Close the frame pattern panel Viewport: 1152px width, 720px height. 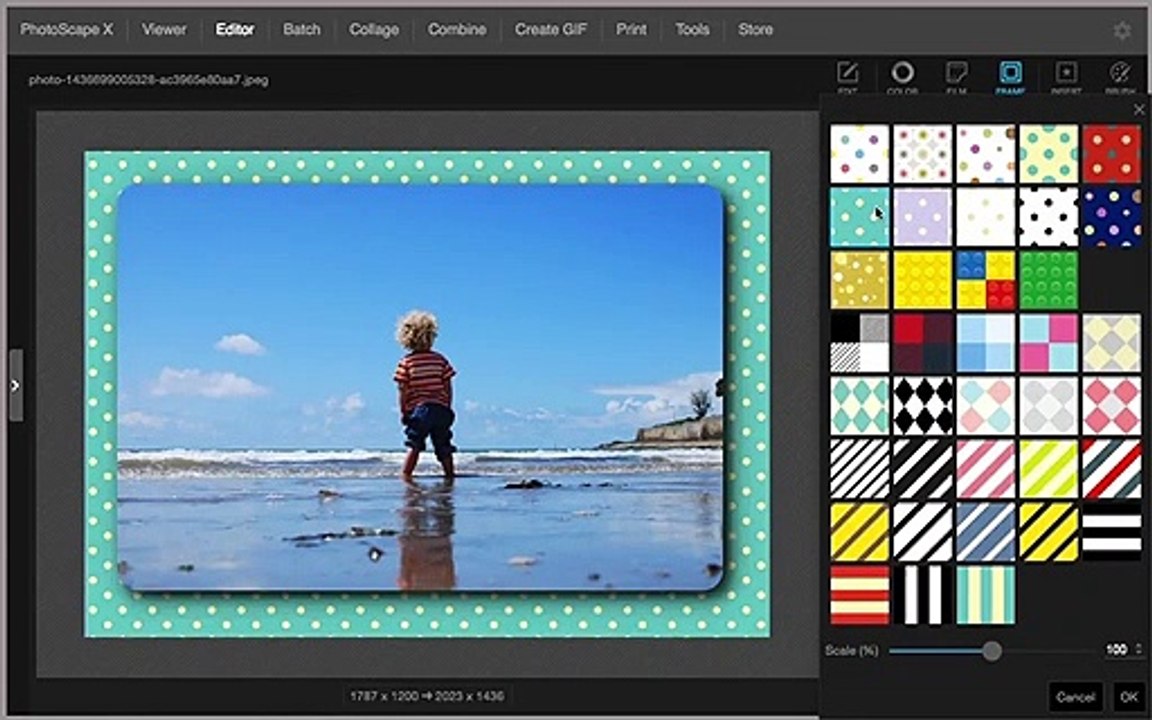(1139, 109)
